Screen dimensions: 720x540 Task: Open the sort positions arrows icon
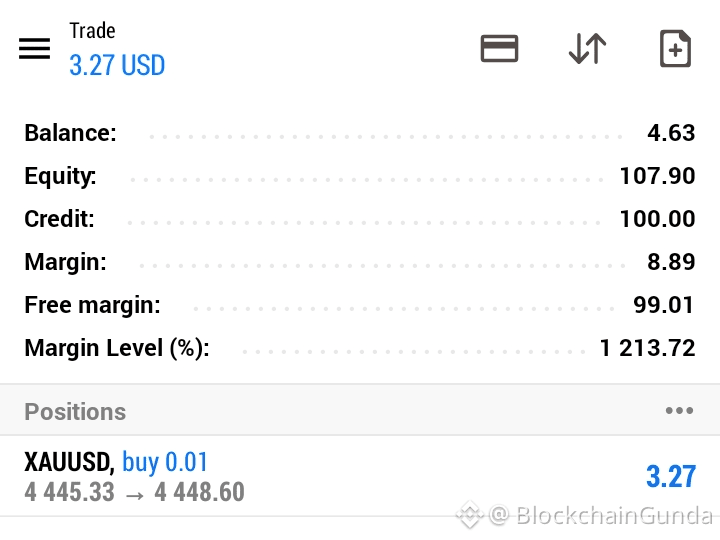click(x=587, y=48)
